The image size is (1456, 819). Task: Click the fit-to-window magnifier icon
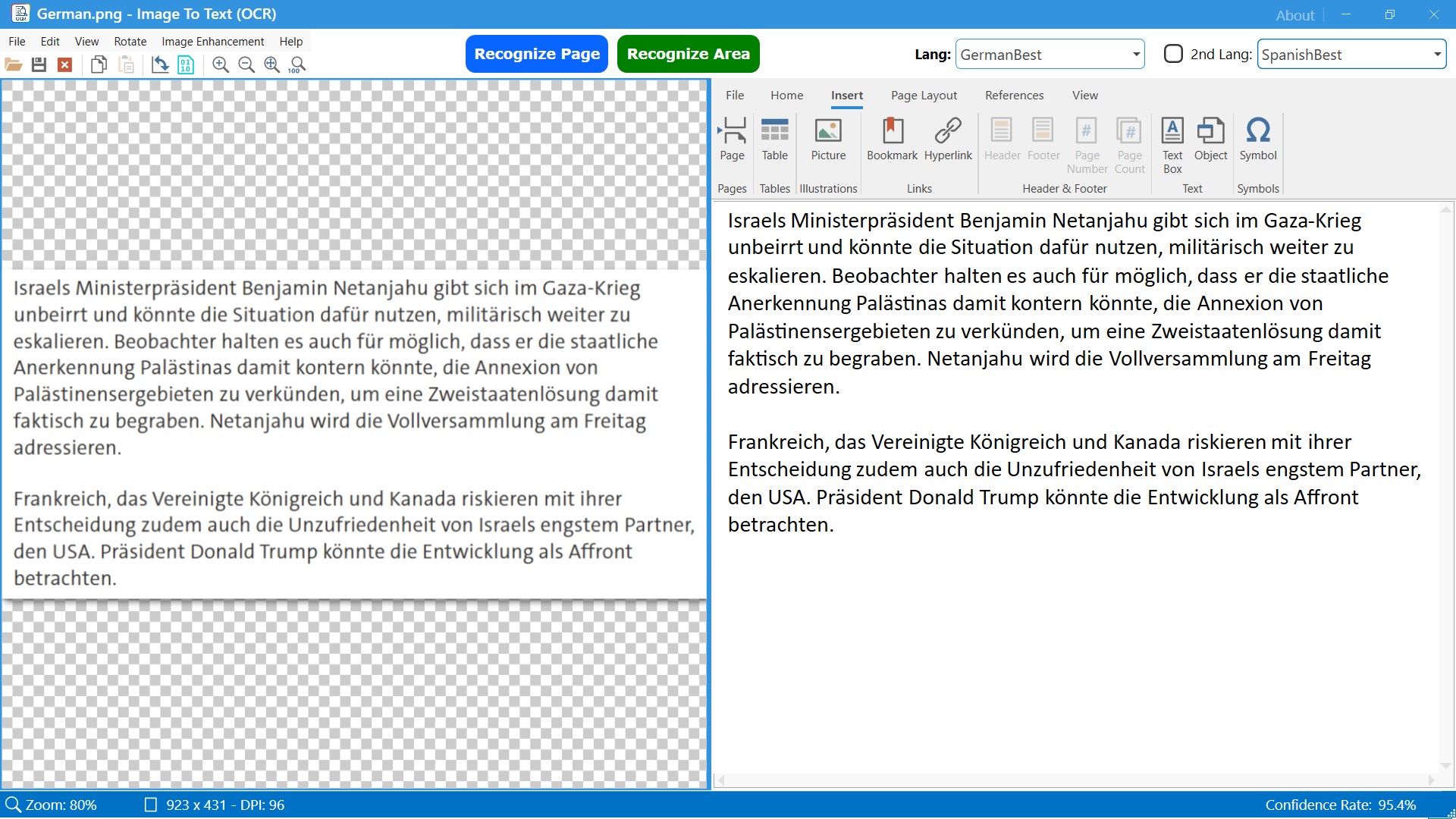click(x=271, y=65)
